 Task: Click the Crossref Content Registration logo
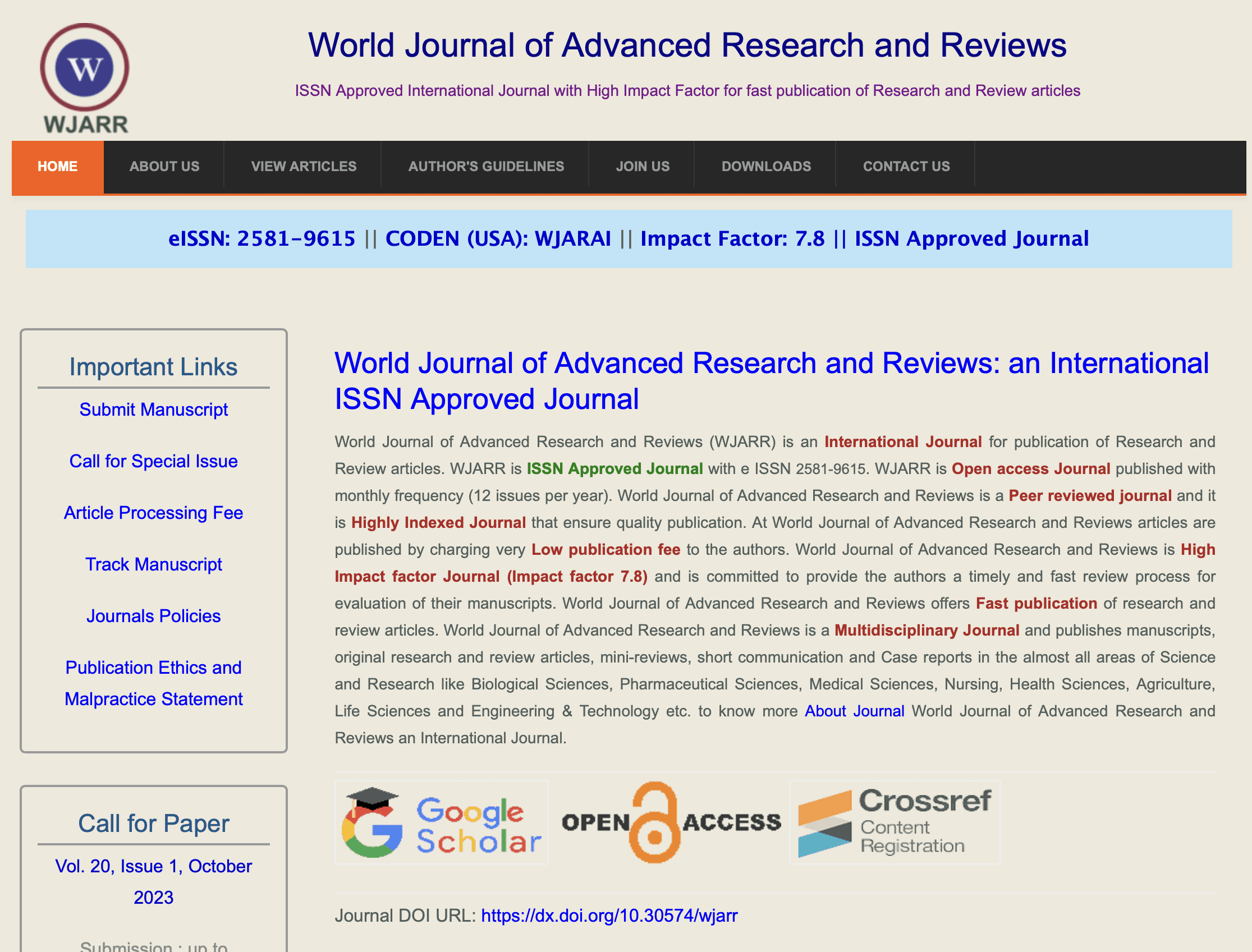click(x=895, y=822)
